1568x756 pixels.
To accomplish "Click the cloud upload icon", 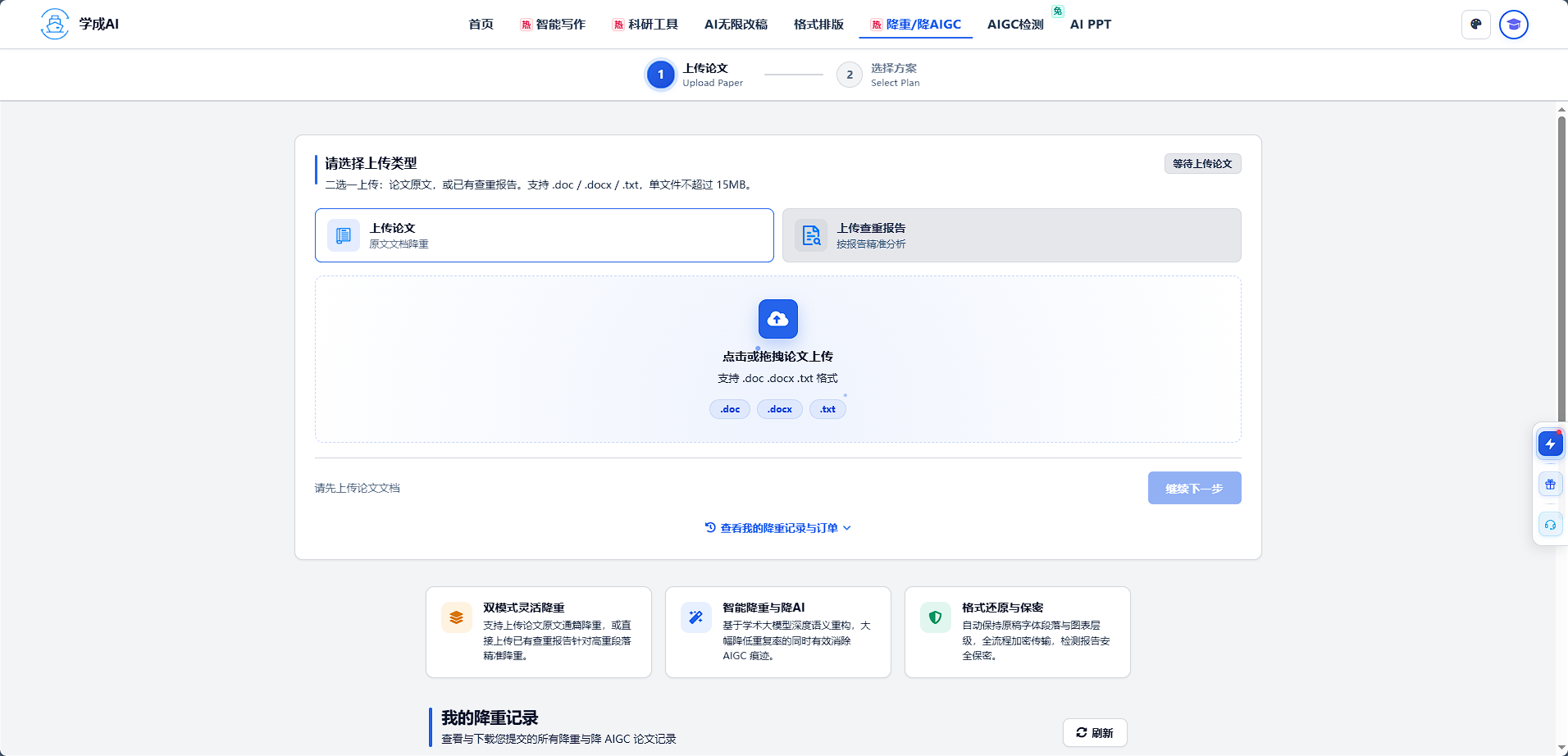I will (778, 319).
